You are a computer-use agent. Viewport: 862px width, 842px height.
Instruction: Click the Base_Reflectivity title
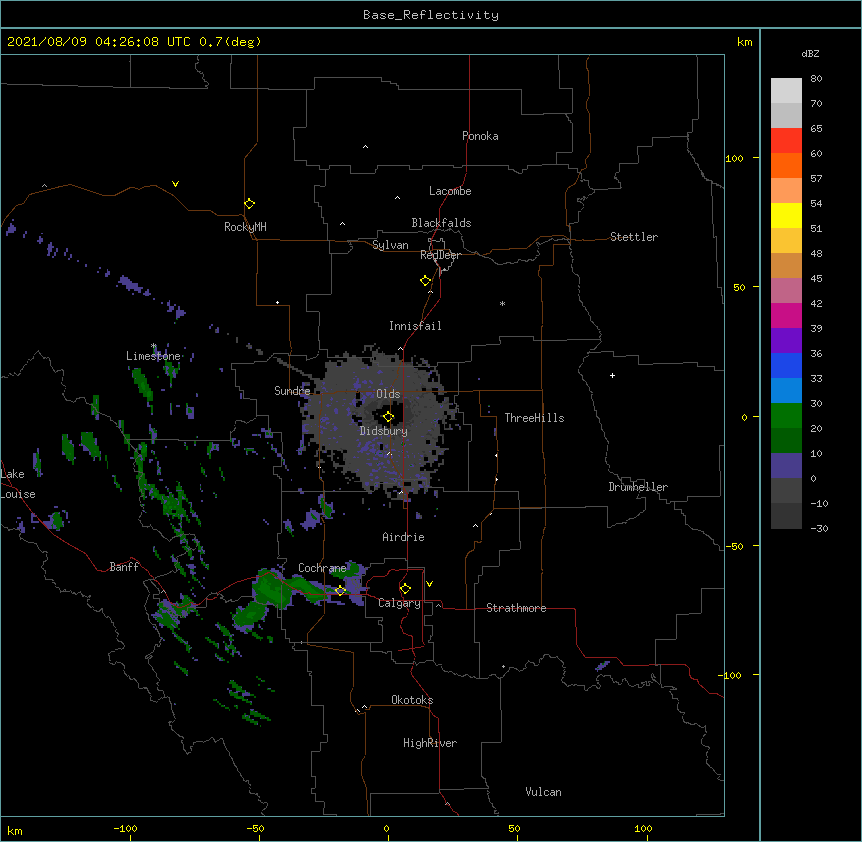point(431,15)
